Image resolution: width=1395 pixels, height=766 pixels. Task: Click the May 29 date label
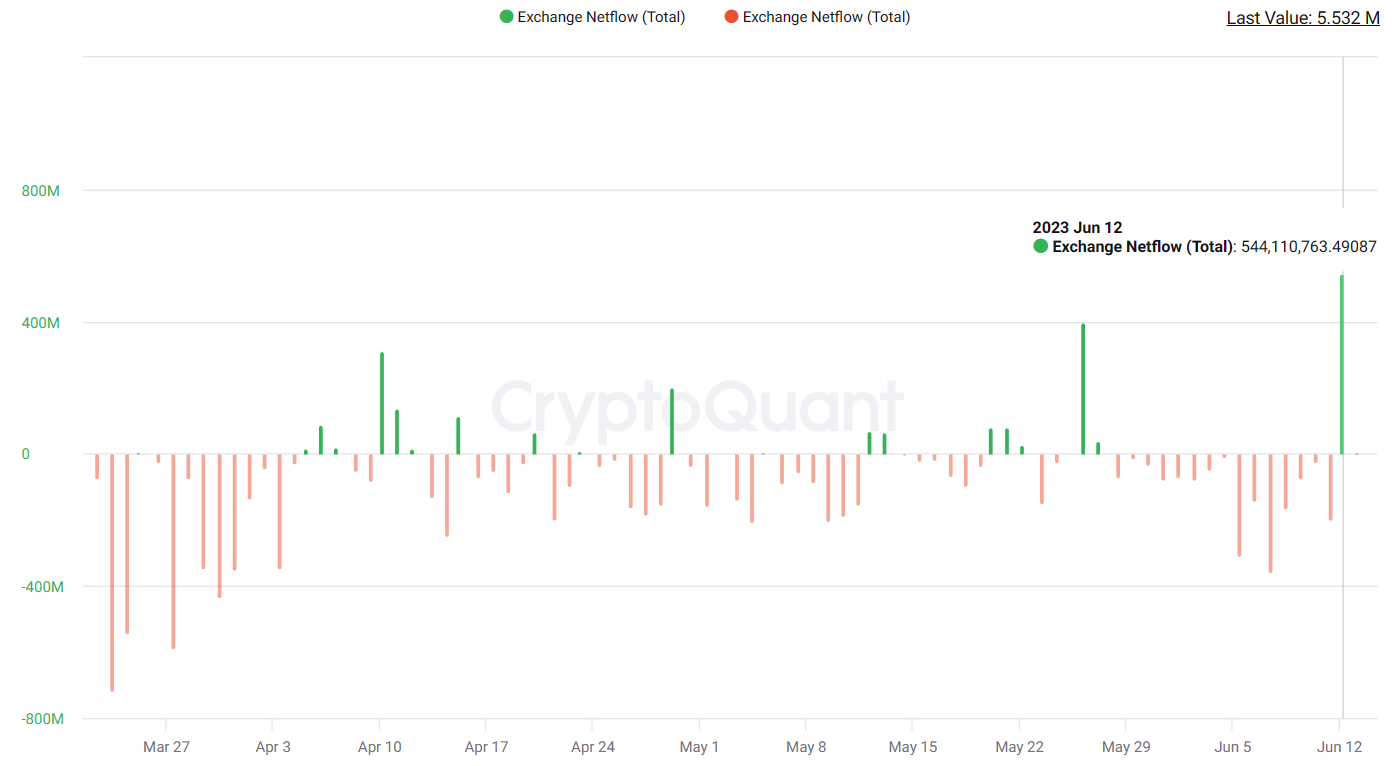point(1126,747)
